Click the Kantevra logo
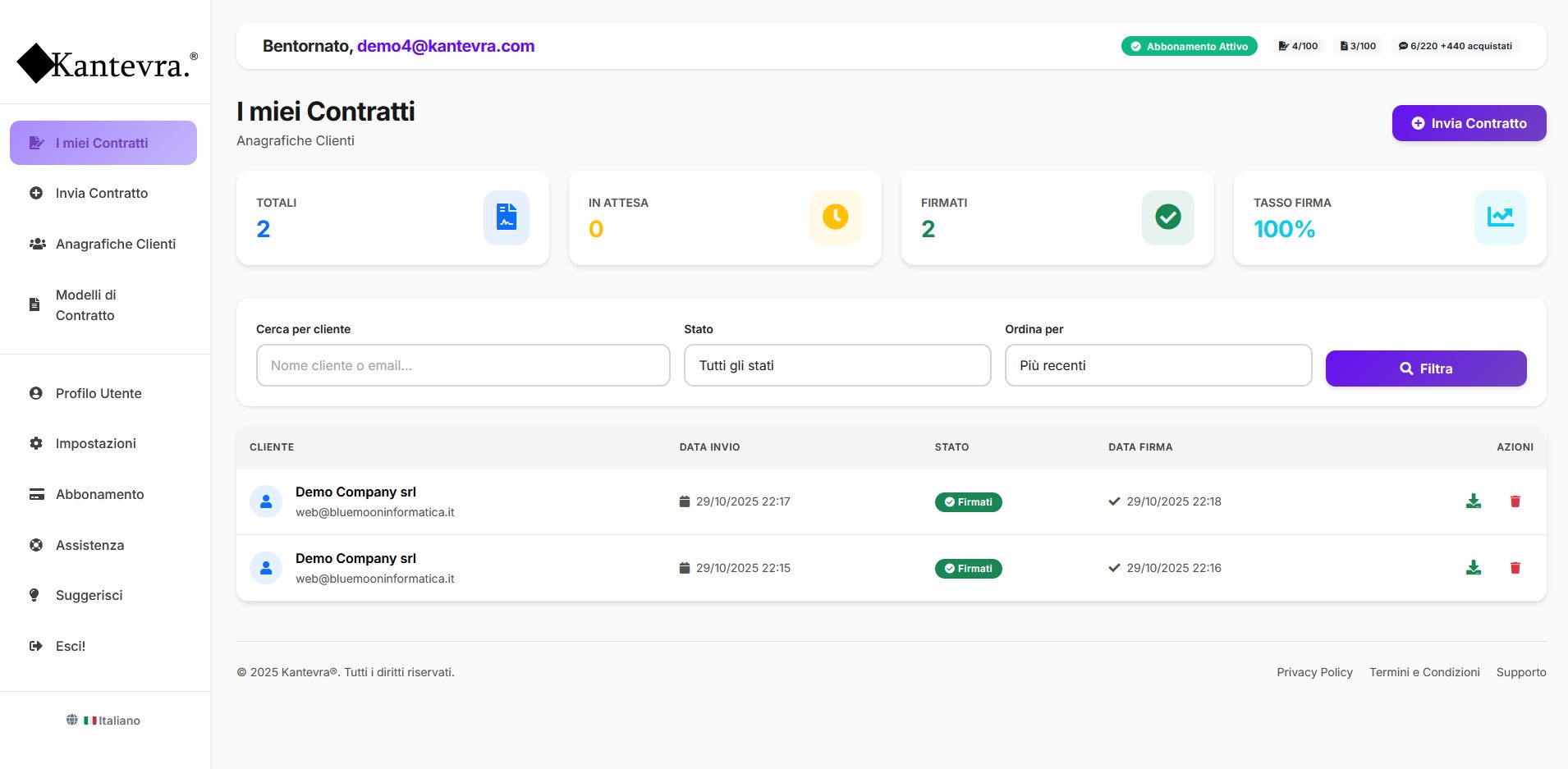Viewport: 1568px width, 769px height. pyautogui.click(x=107, y=63)
